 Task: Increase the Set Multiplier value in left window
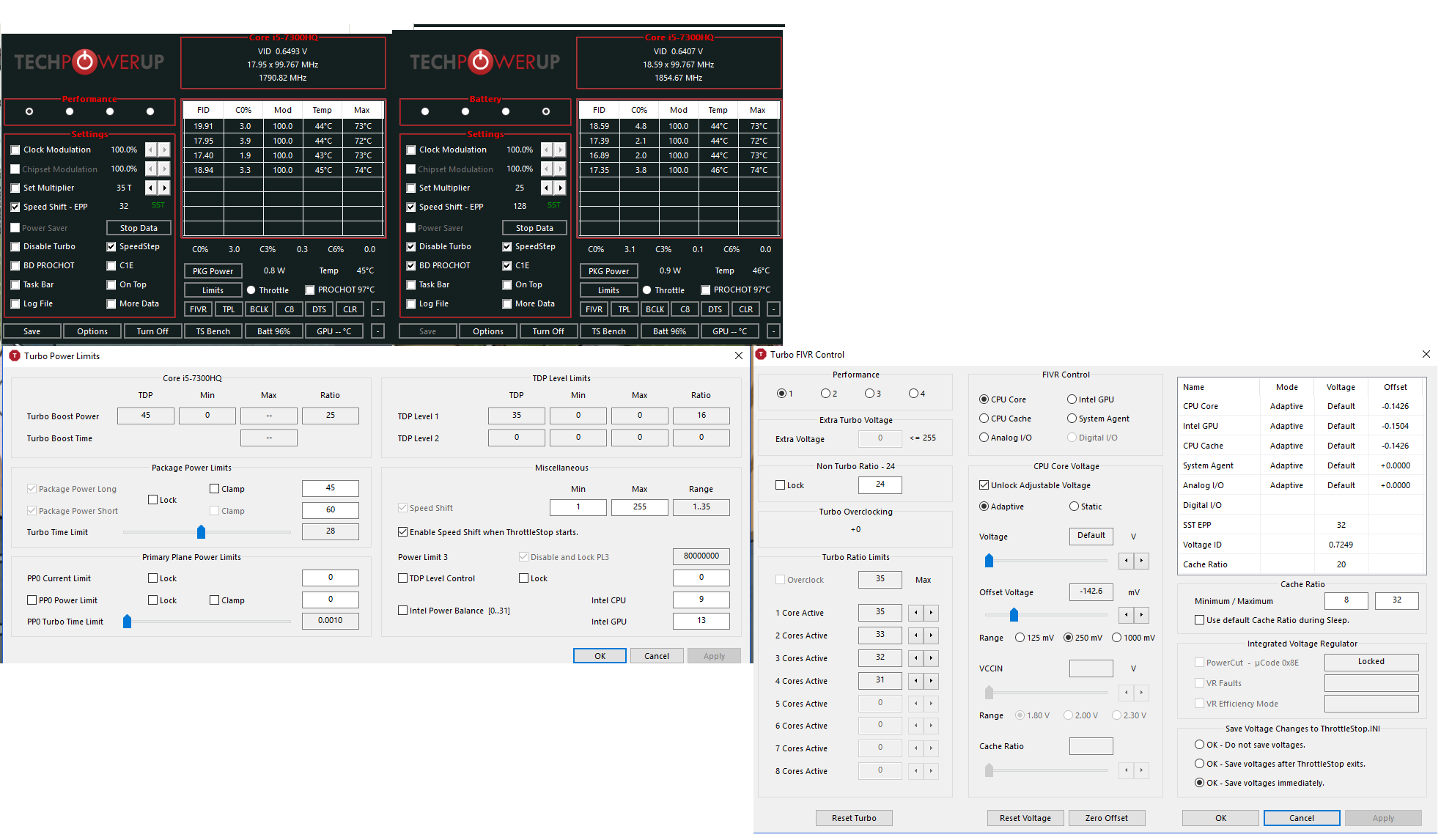click(x=165, y=188)
